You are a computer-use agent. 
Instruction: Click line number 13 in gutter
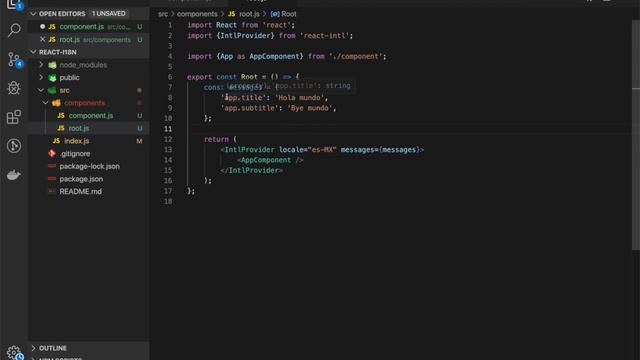[x=168, y=150]
